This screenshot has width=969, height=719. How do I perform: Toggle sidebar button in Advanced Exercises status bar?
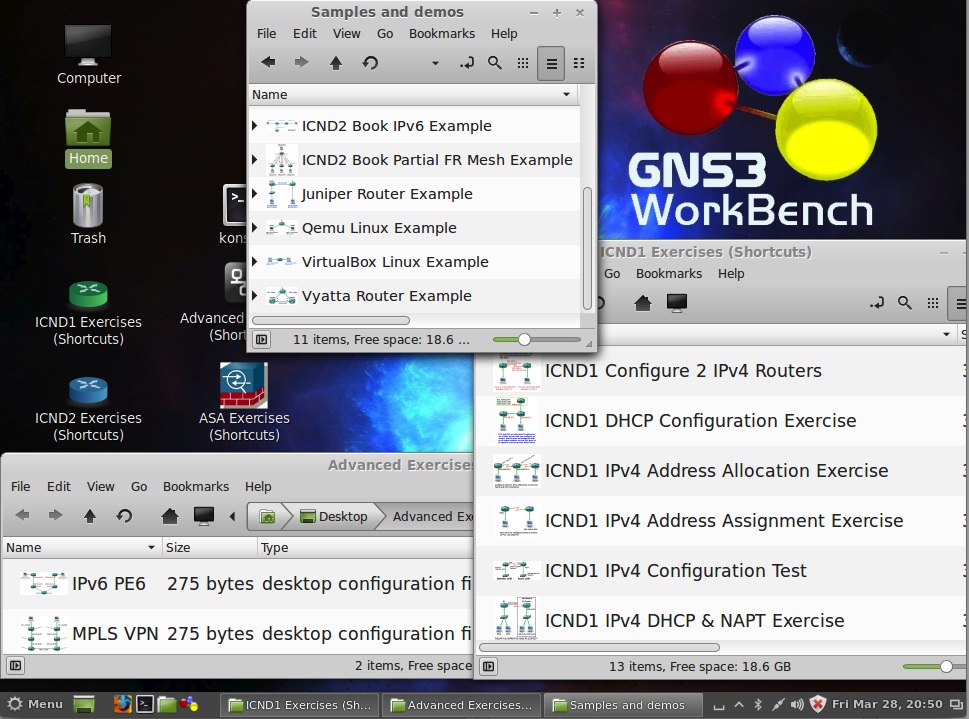coord(15,665)
